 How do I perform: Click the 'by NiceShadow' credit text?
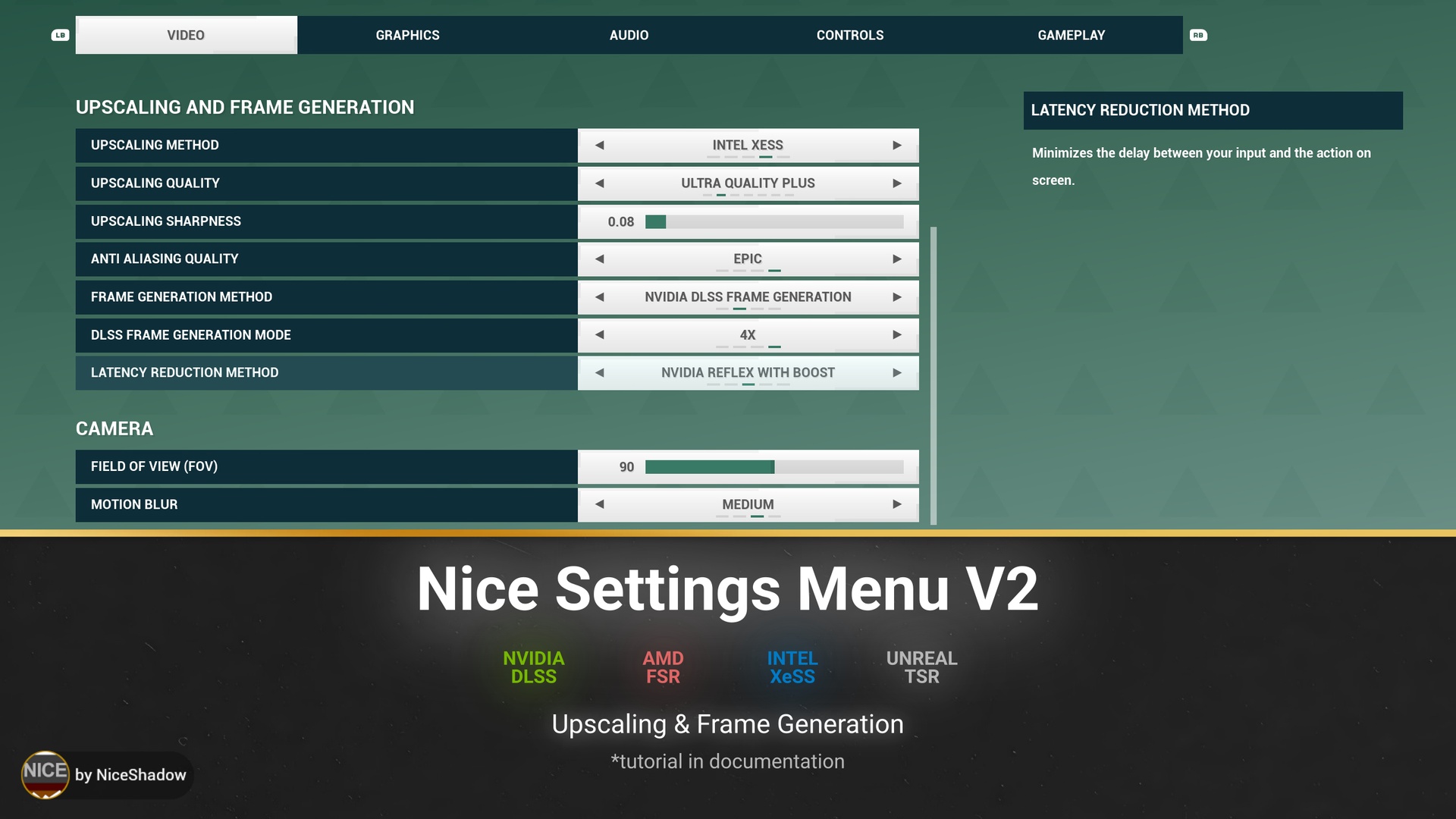pos(130,774)
